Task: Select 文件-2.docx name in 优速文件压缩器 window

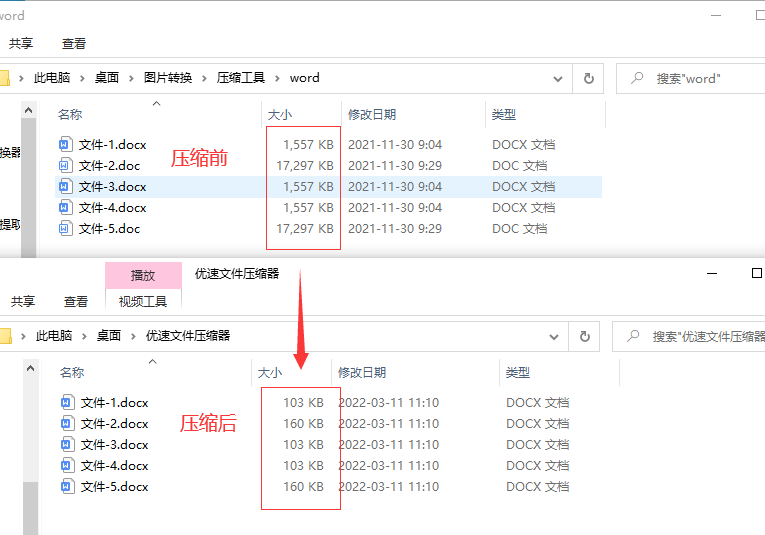Action: point(115,424)
